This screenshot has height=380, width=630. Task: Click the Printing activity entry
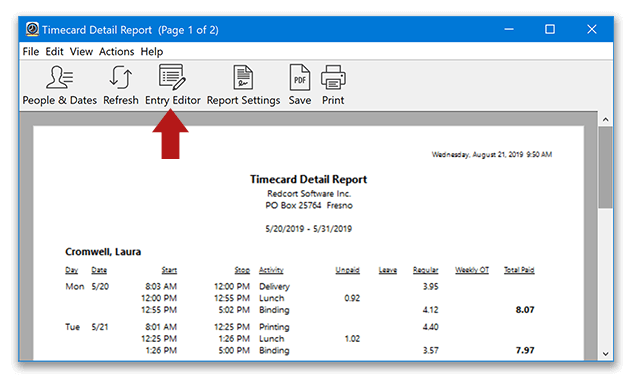(x=274, y=327)
